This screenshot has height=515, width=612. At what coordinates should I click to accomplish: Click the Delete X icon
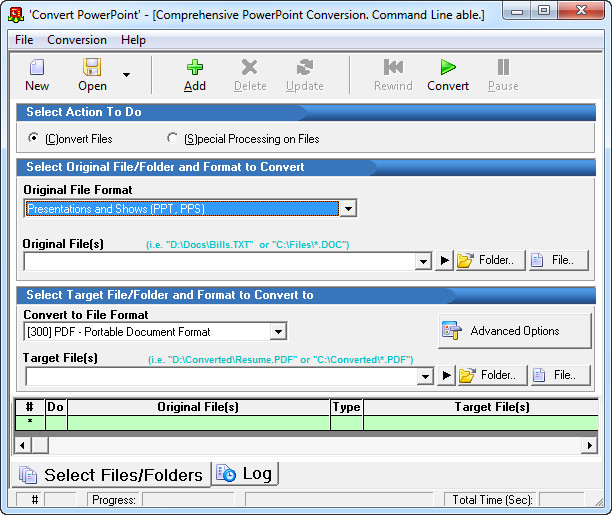click(249, 67)
